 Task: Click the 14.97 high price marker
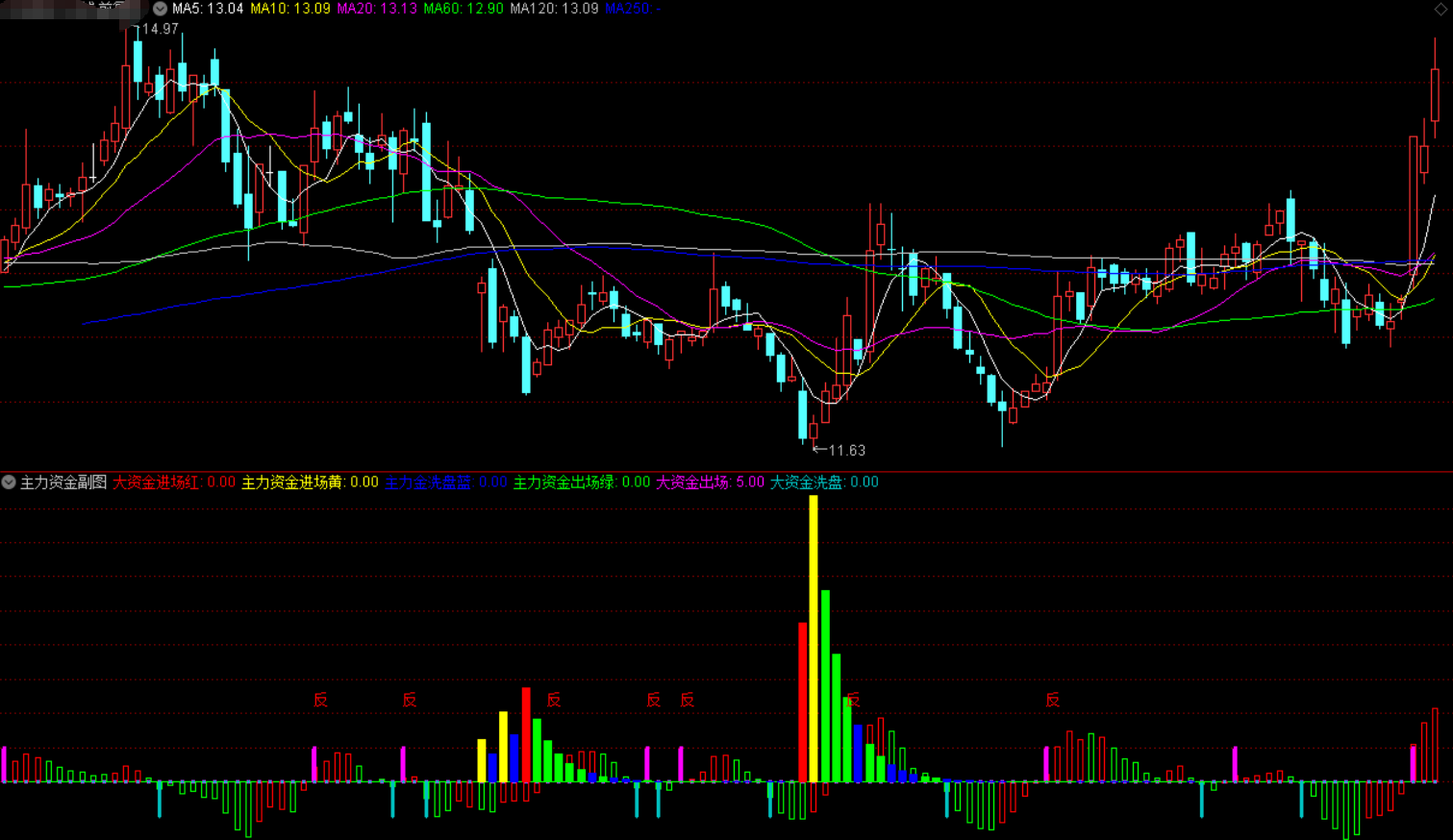coord(160,30)
